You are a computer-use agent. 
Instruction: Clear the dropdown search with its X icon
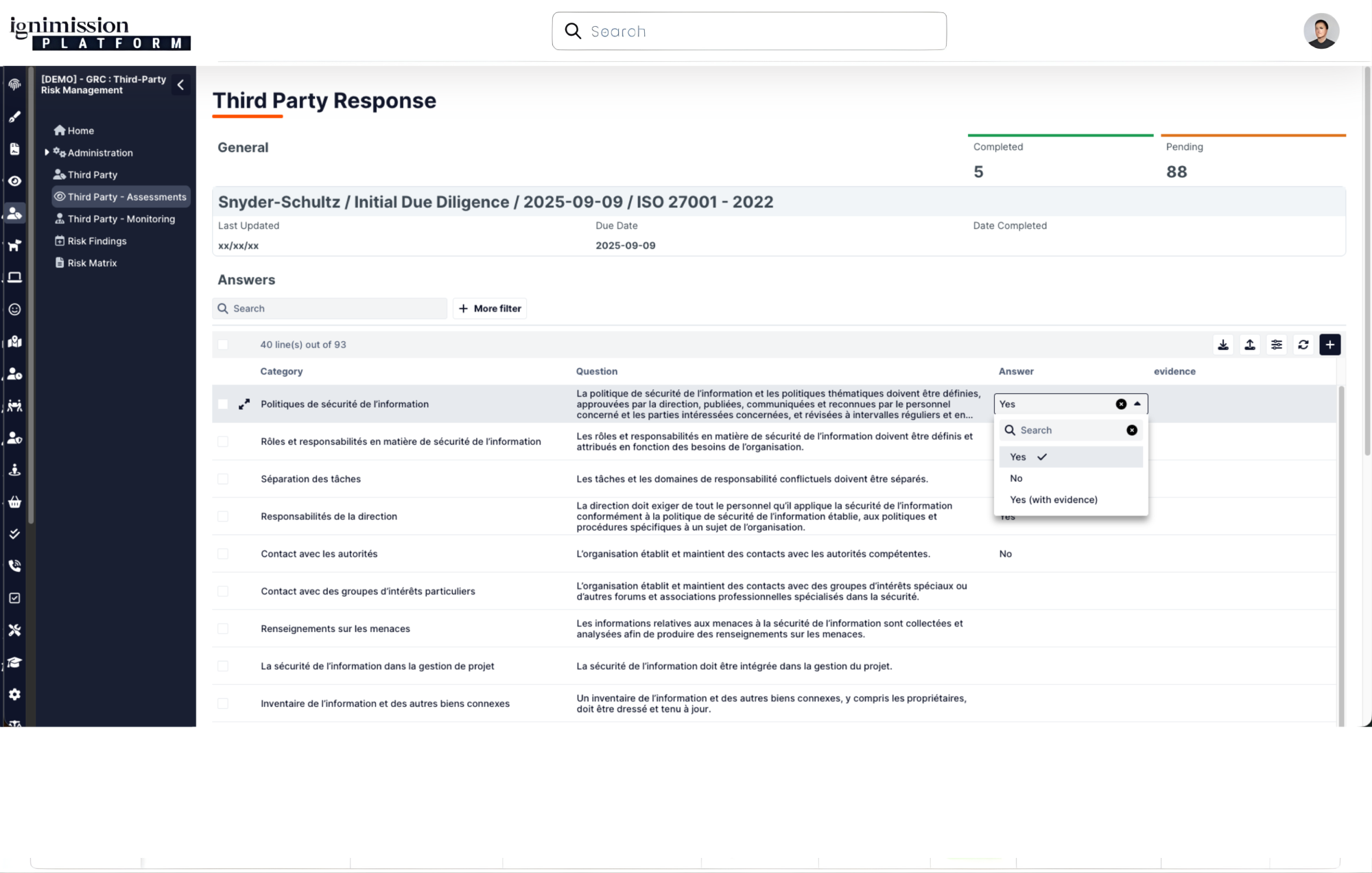coord(1132,430)
